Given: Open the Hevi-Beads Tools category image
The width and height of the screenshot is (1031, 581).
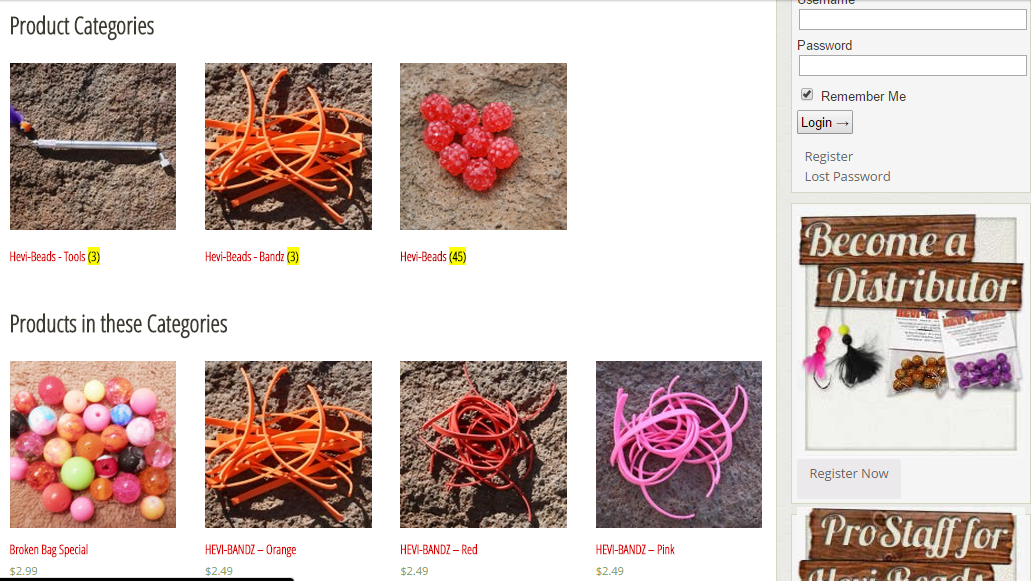Looking at the screenshot, I should [x=93, y=147].
